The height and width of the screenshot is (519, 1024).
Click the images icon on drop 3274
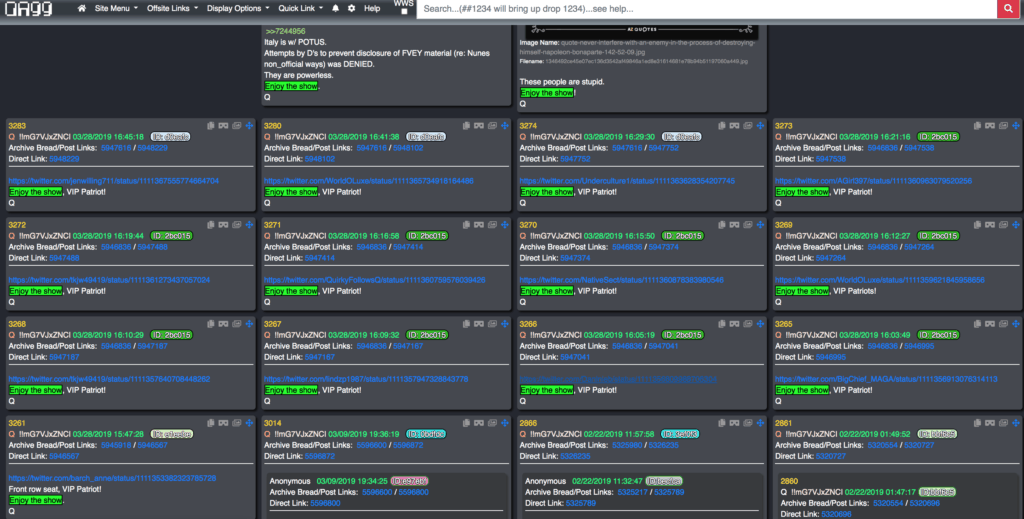[x=748, y=126]
